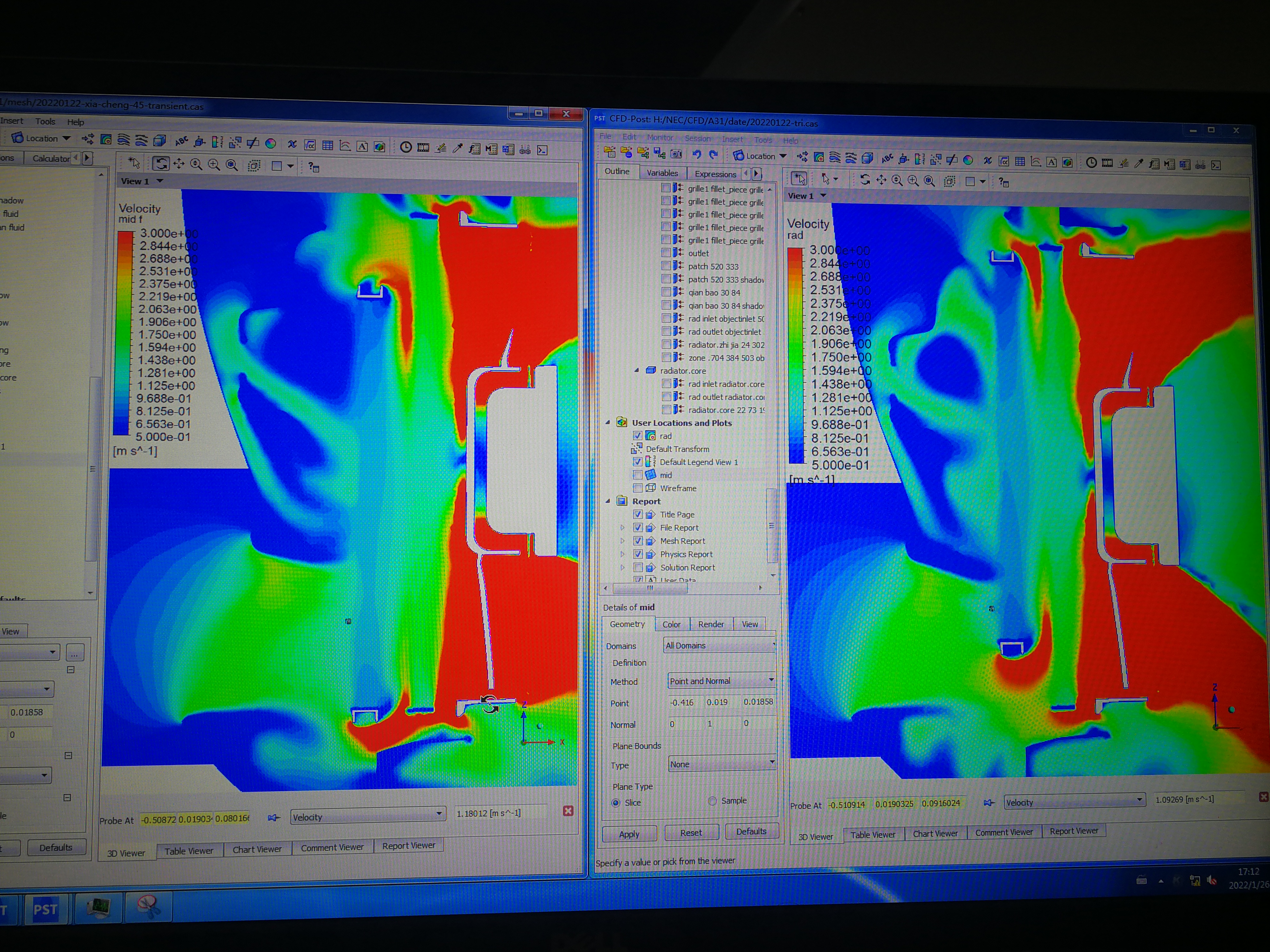Collapse the User Locations and Plots tree

coord(608,422)
